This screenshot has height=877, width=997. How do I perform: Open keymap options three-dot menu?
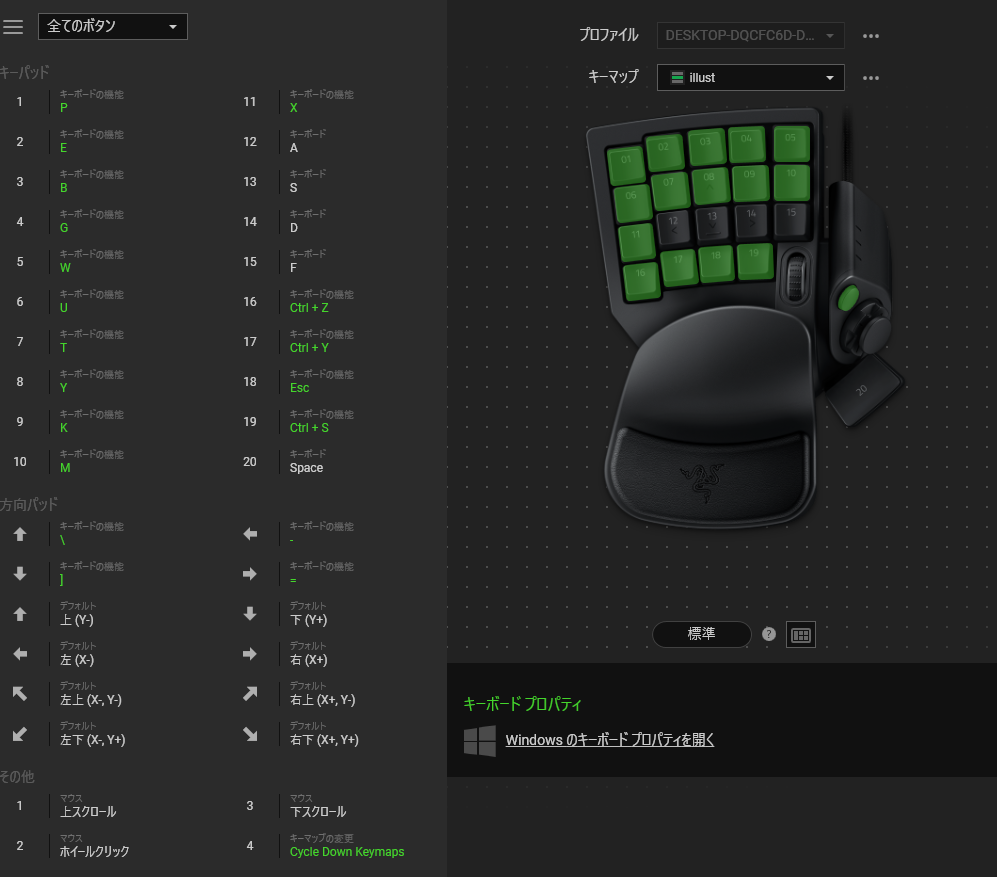click(871, 78)
